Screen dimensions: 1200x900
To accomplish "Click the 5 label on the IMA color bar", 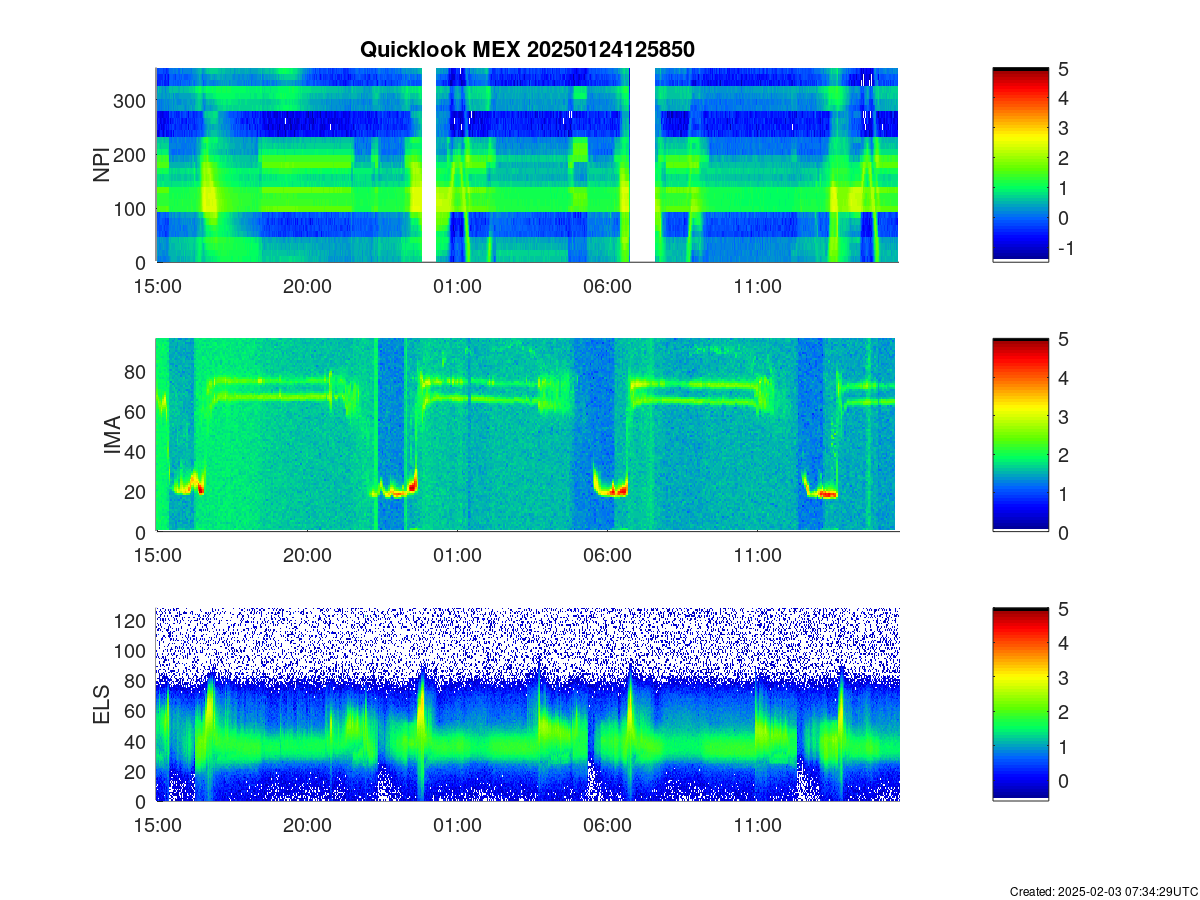I will (x=1064, y=339).
